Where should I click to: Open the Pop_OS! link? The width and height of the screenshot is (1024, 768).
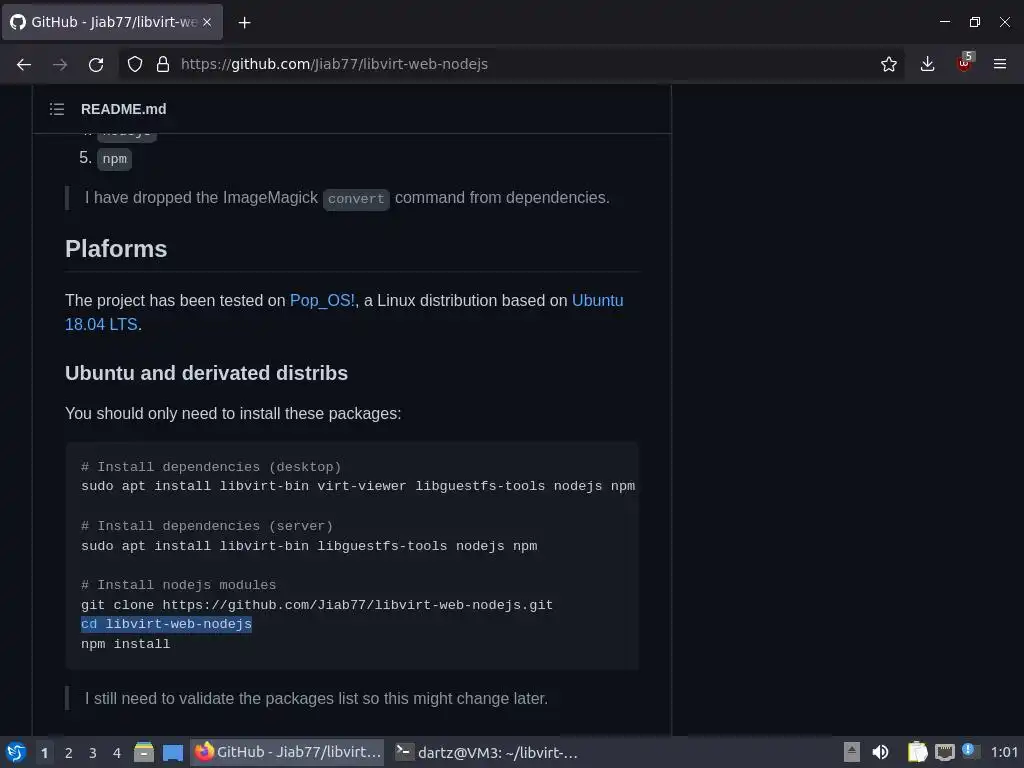coord(322,300)
